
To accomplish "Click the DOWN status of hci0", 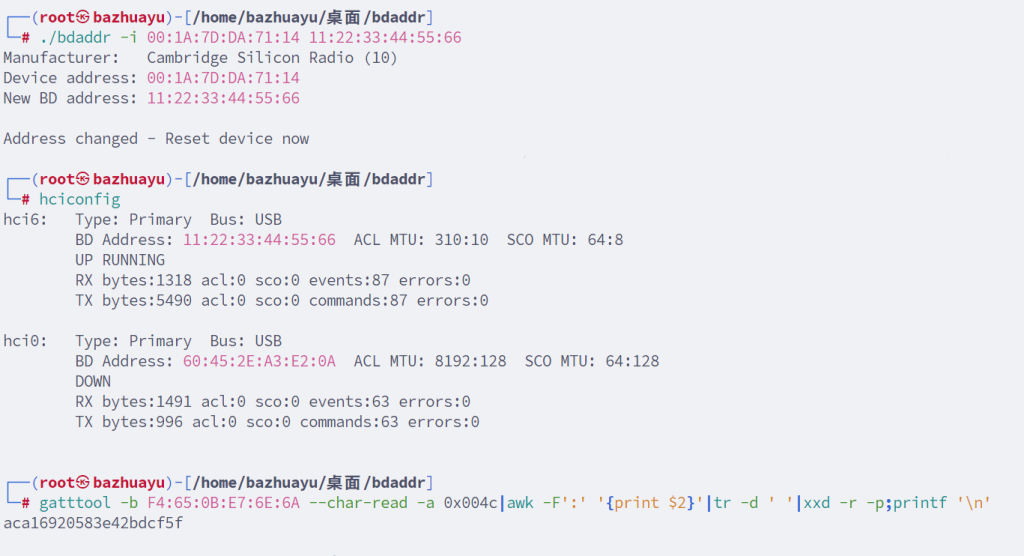I will 93,381.
